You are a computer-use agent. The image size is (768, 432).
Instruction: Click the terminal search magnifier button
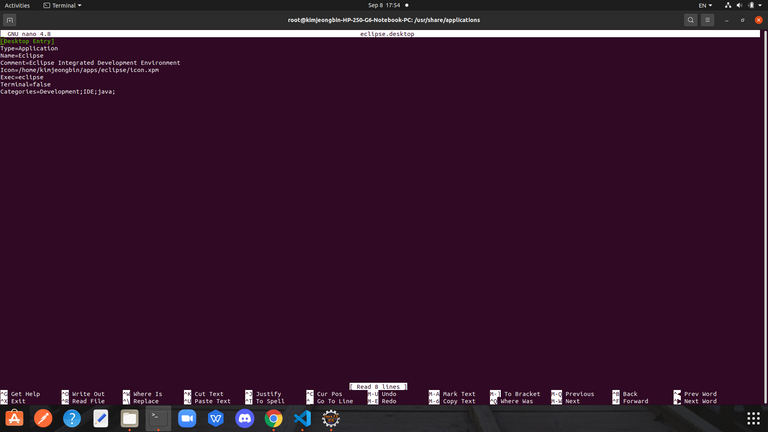pyautogui.click(x=691, y=20)
